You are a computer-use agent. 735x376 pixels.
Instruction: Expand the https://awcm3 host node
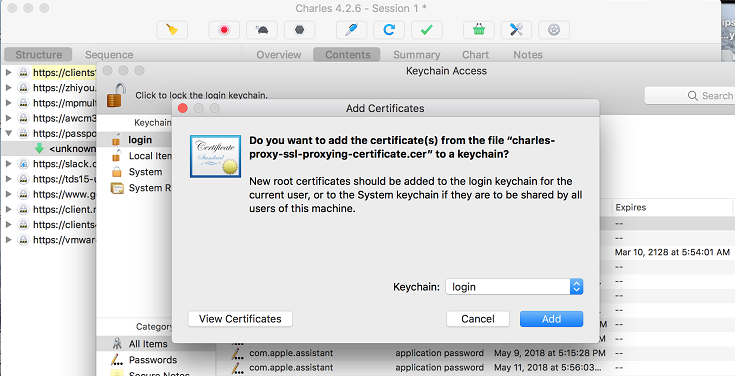8,118
